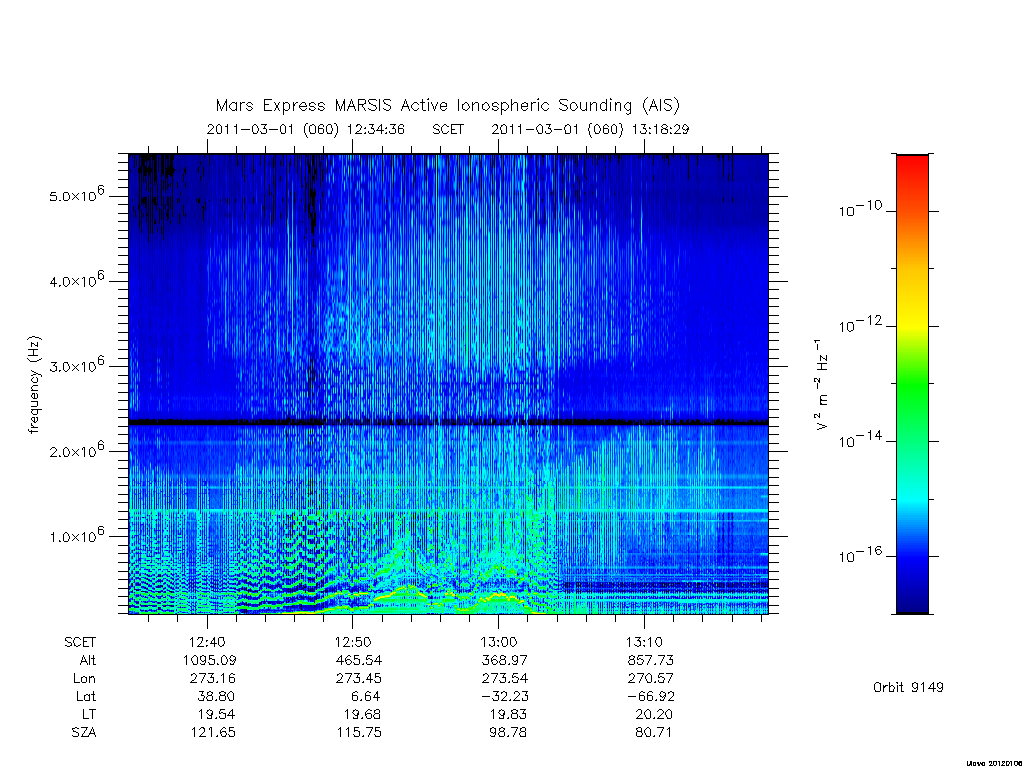Click the yellow-green trace near 13:00 in spectrogram
This screenshot has width=1024, height=768.
(498, 596)
